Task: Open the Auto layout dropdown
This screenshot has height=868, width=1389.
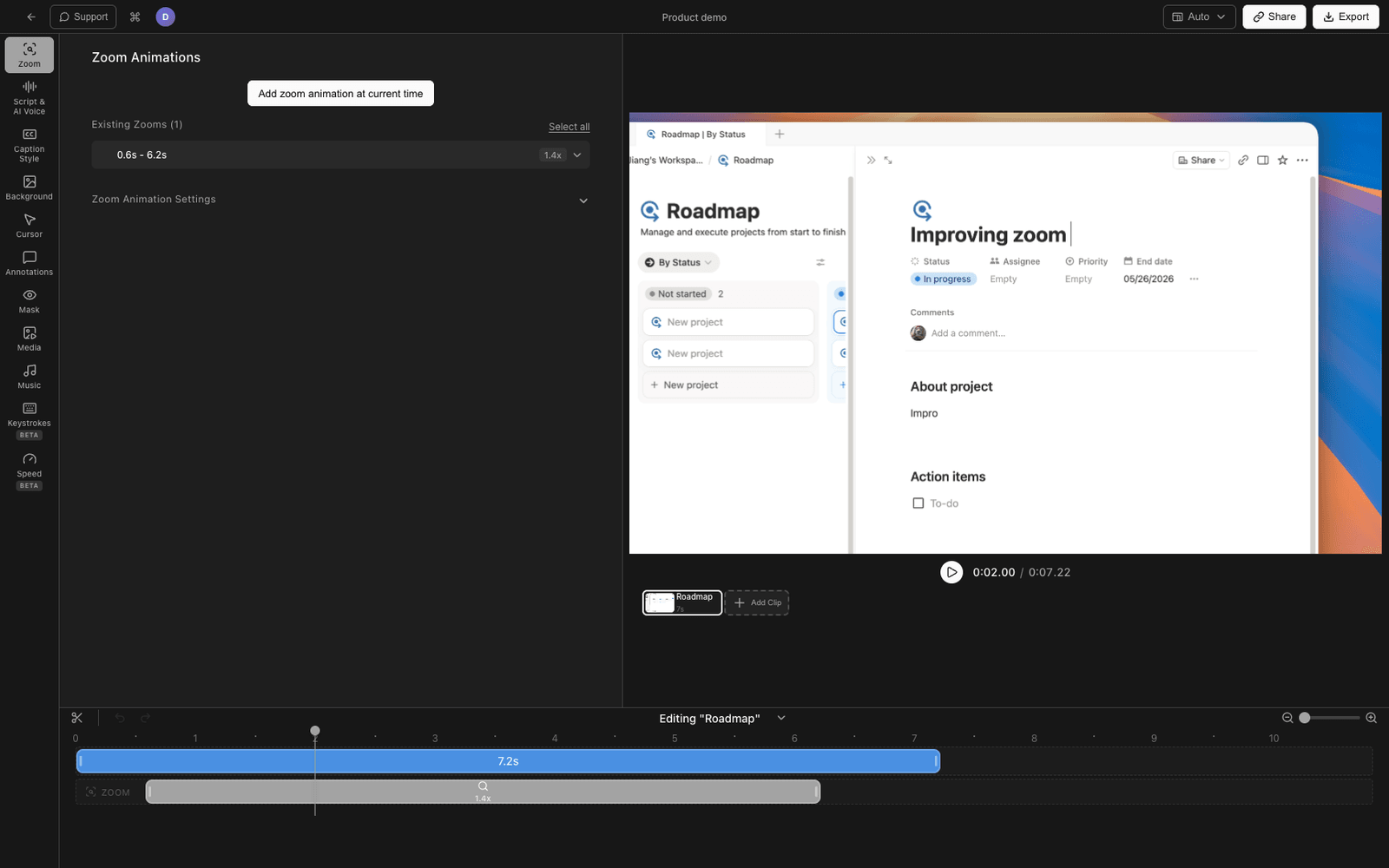Action: (x=1199, y=16)
